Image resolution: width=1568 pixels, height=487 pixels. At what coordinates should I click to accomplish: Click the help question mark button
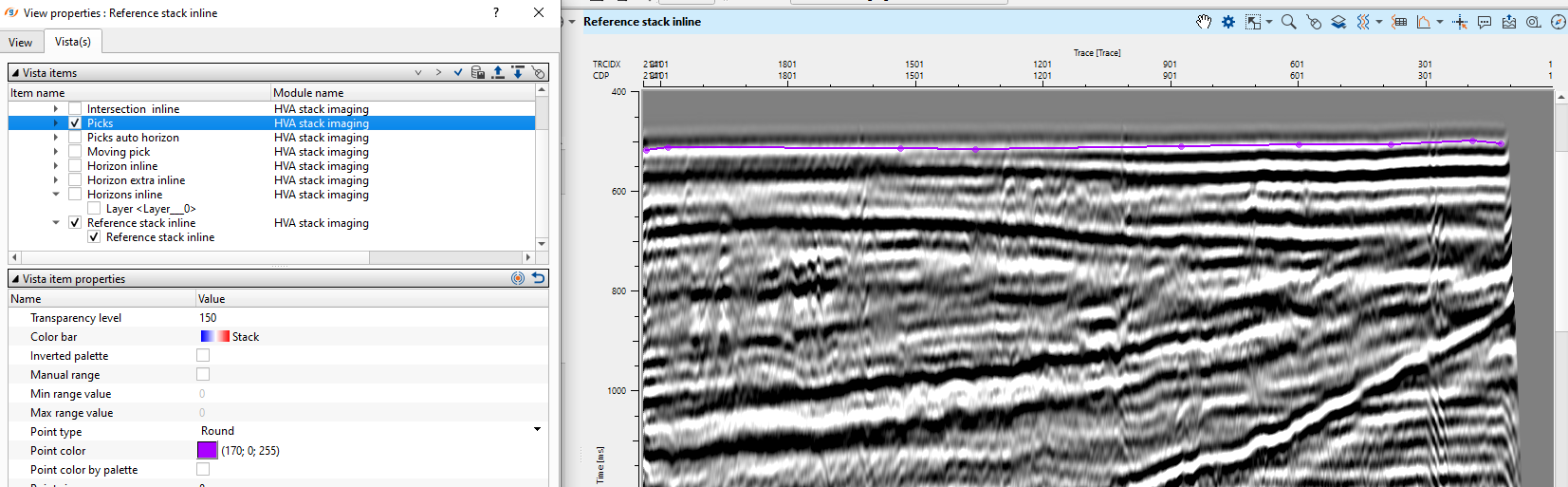click(x=496, y=12)
